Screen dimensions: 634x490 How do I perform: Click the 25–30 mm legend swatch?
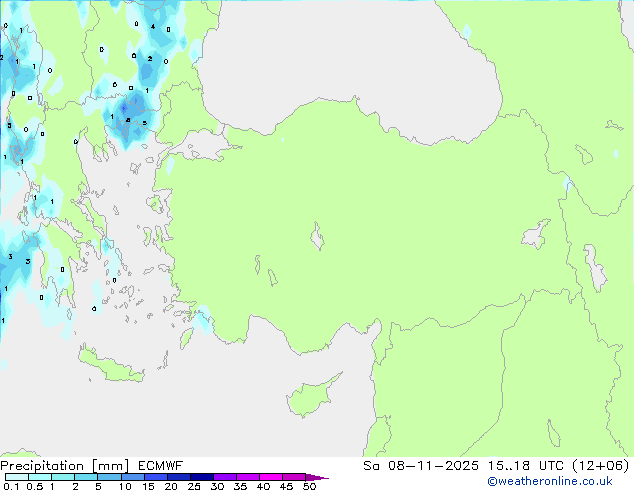[x=201, y=477]
